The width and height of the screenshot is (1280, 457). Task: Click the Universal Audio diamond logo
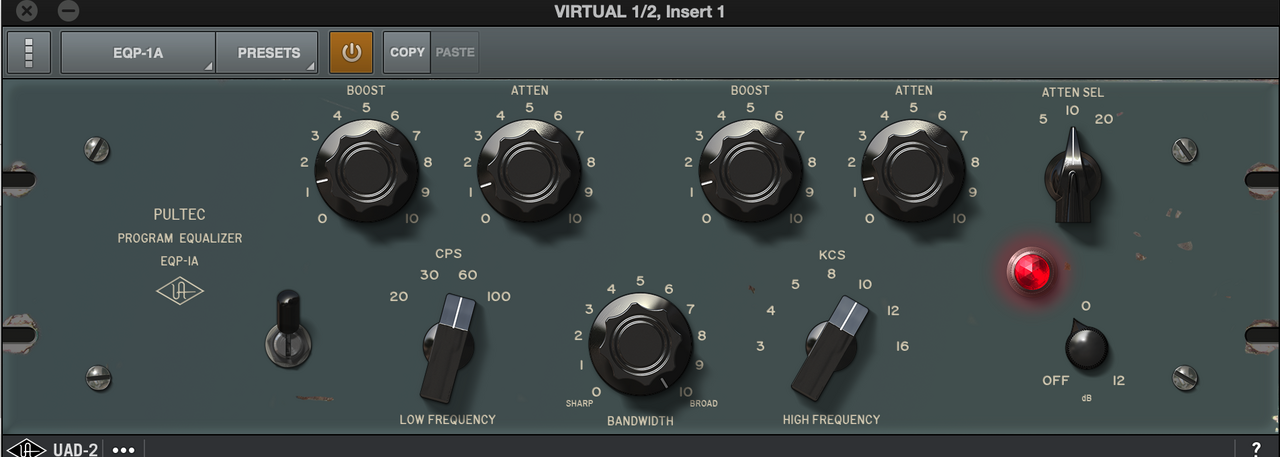click(180, 292)
